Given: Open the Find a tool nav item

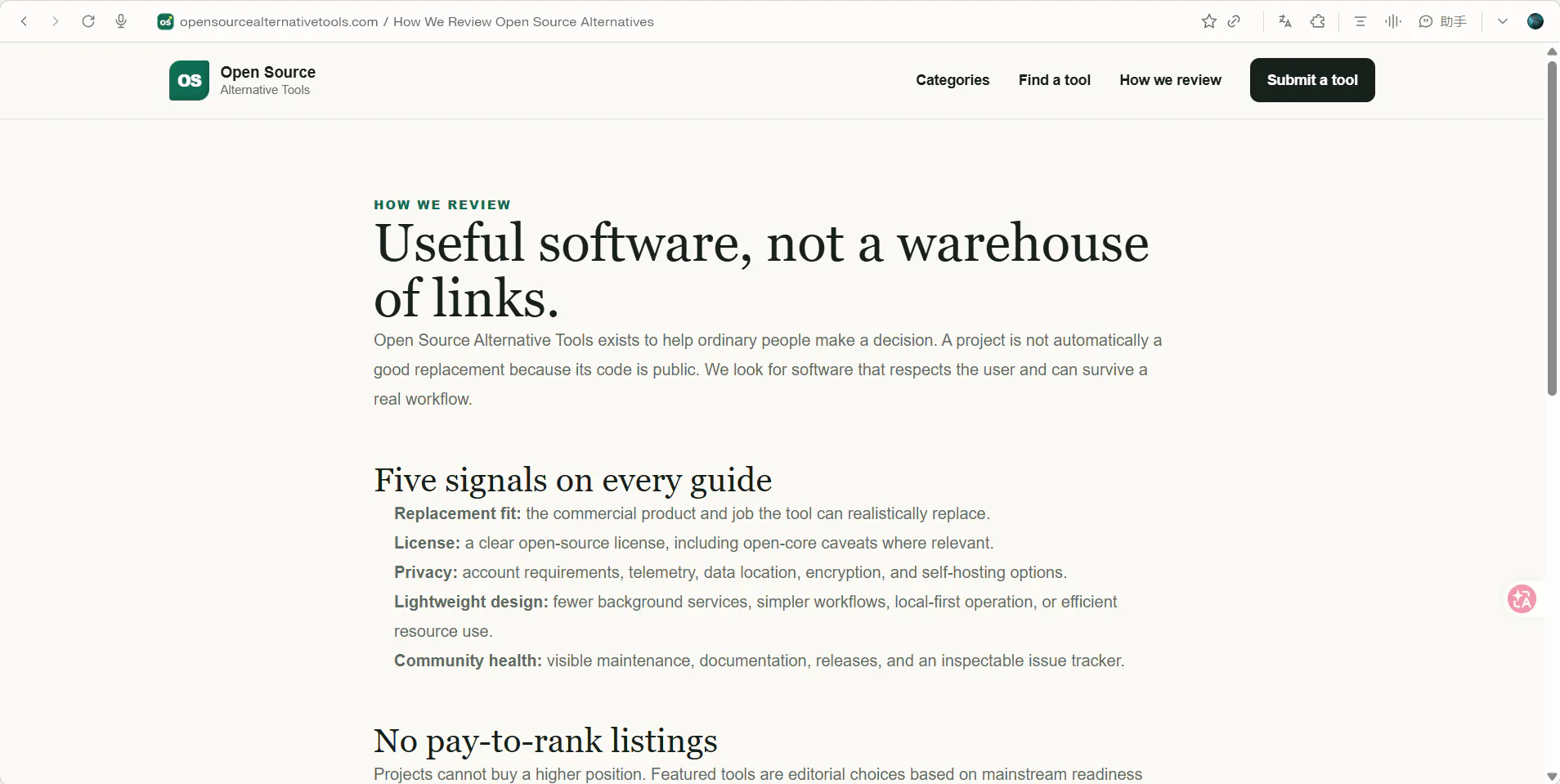Looking at the screenshot, I should 1055,80.
